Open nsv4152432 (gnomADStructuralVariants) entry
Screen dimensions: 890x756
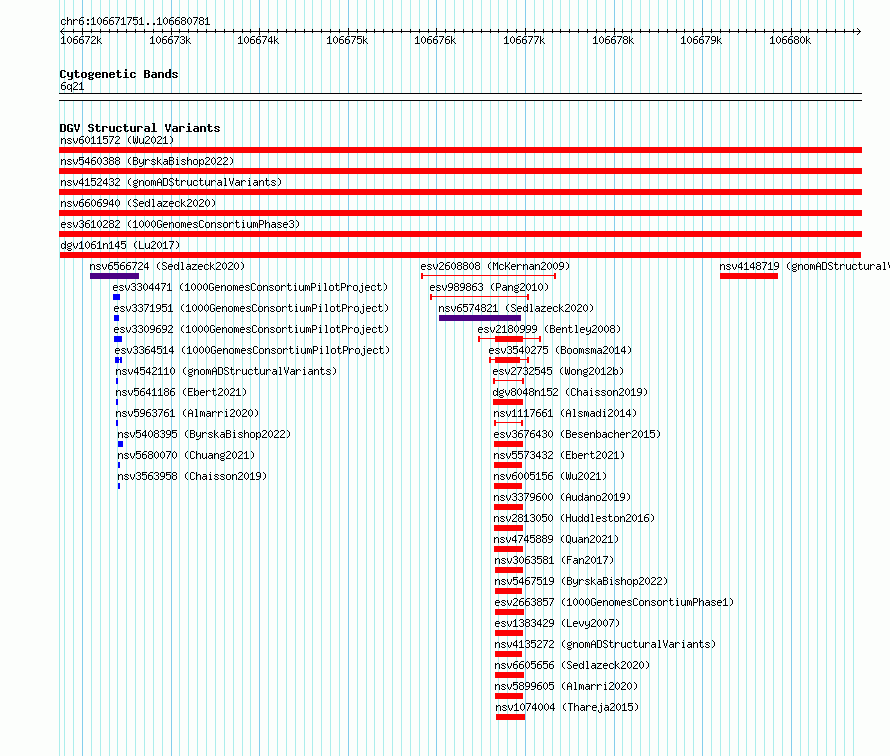pyautogui.click(x=171, y=182)
